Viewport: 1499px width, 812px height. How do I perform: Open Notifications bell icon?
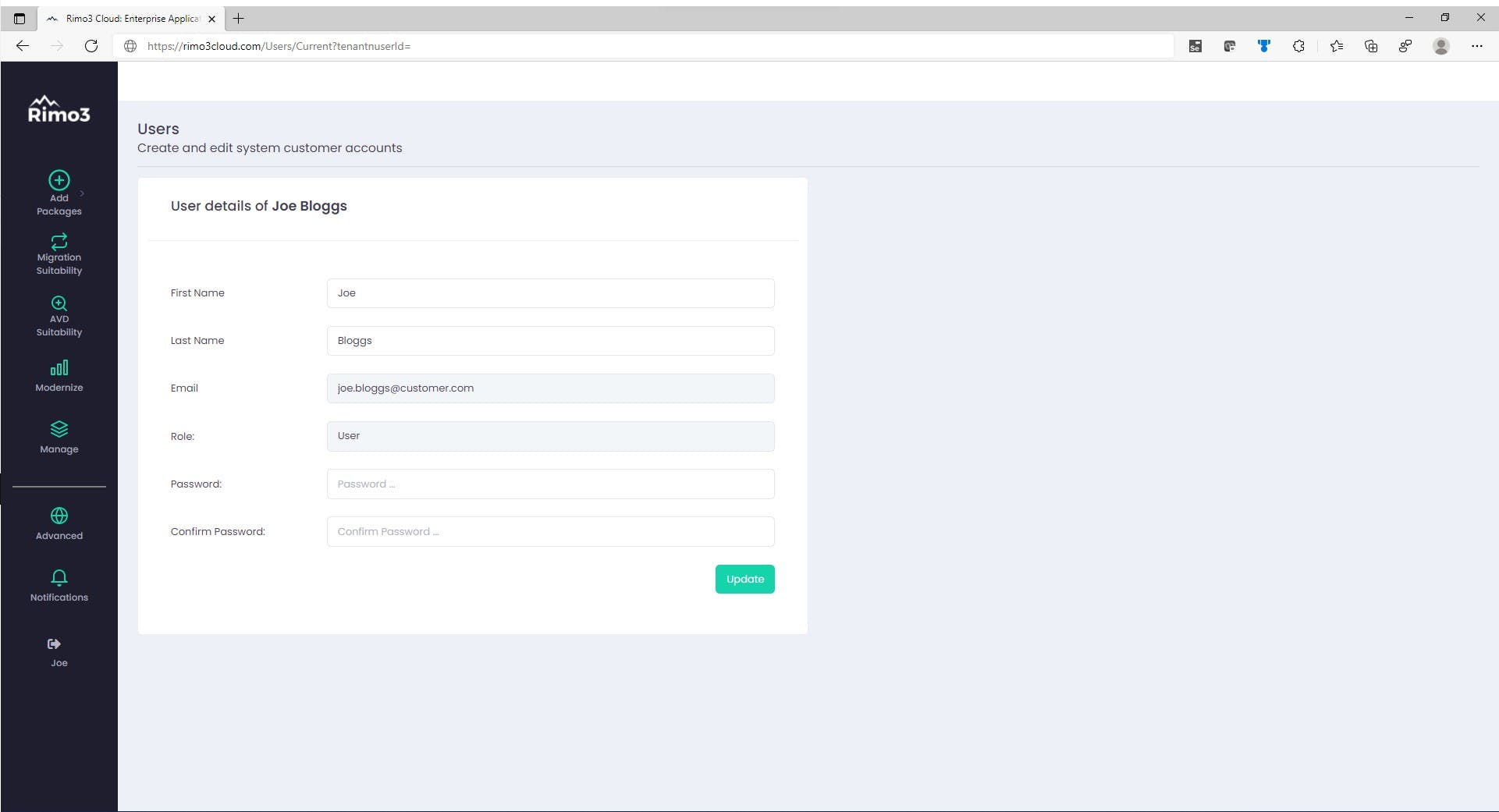(x=59, y=577)
